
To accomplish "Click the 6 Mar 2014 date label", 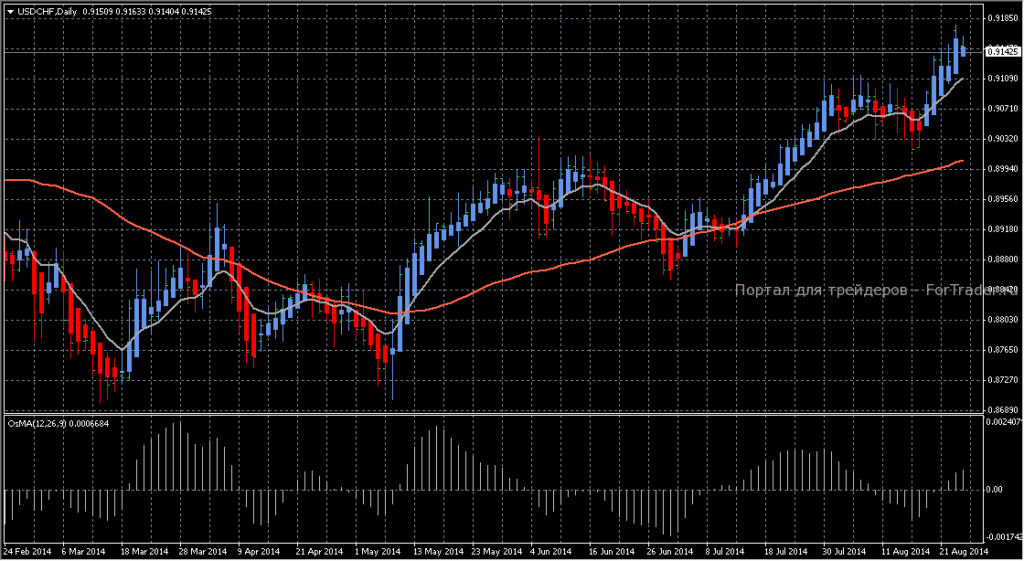I will pos(84,552).
